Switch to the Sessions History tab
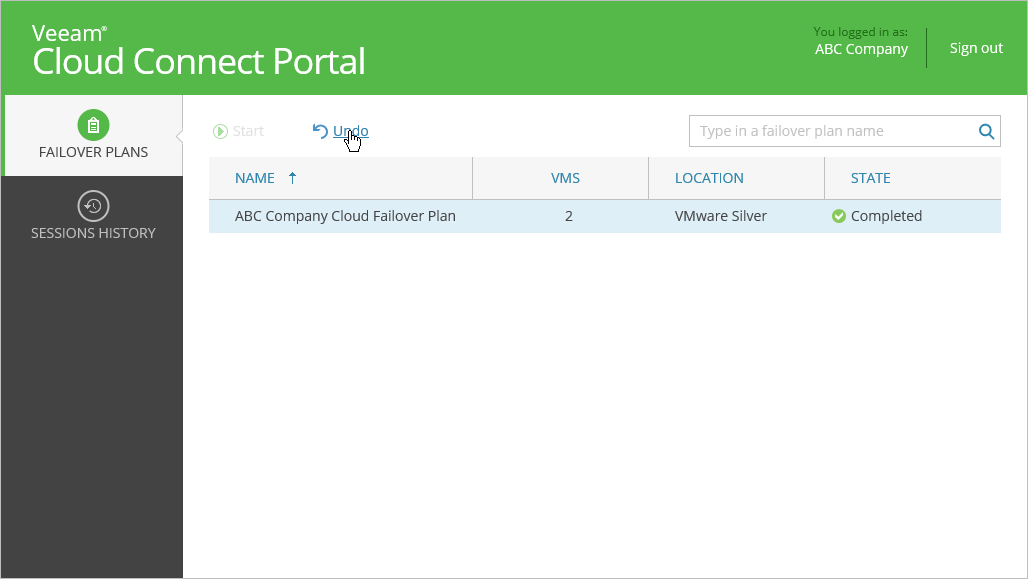 point(93,218)
